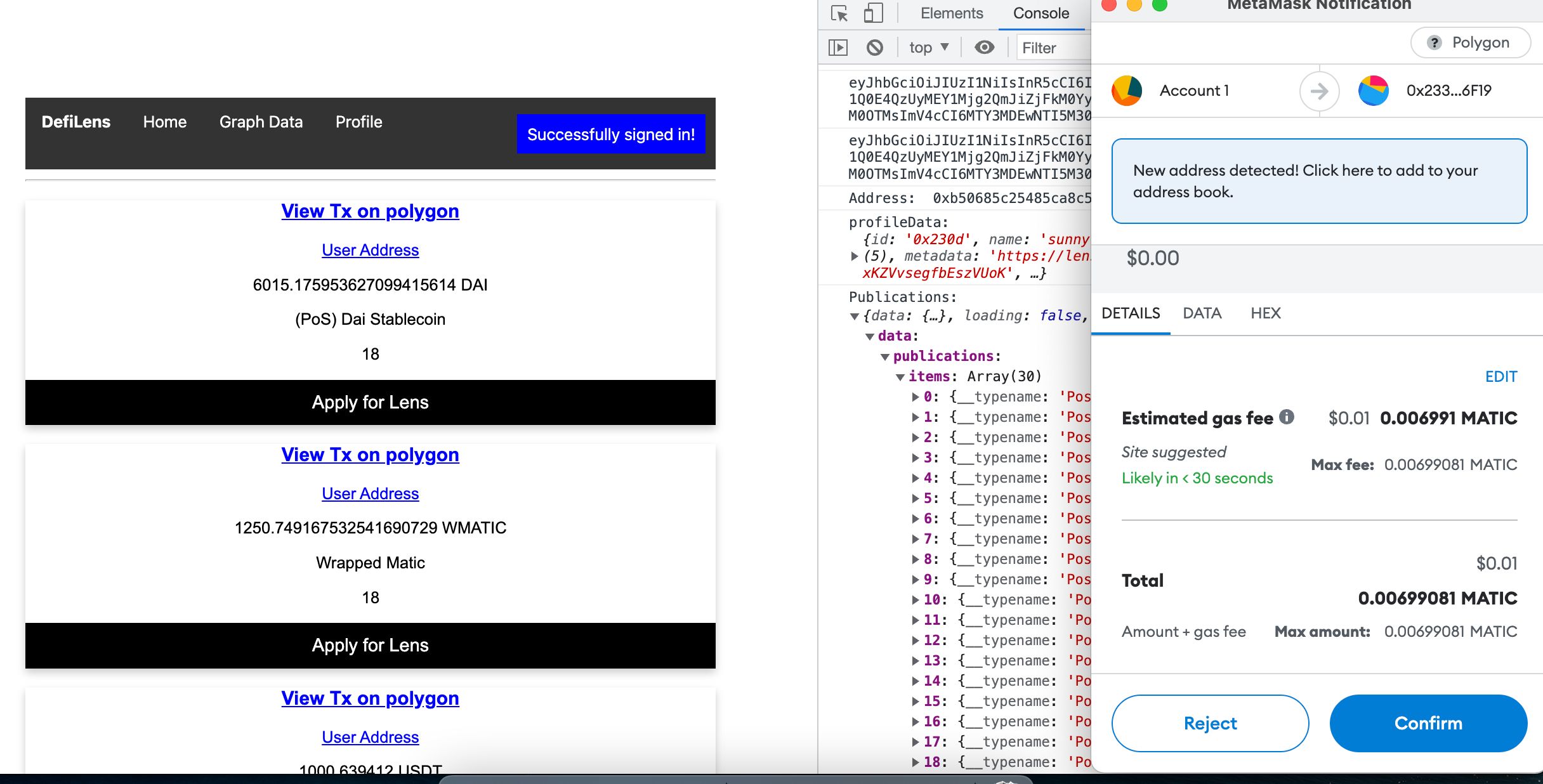Screen dimensions: 1543x784
Task: Open live expression eye icon in console
Action: pos(984,48)
